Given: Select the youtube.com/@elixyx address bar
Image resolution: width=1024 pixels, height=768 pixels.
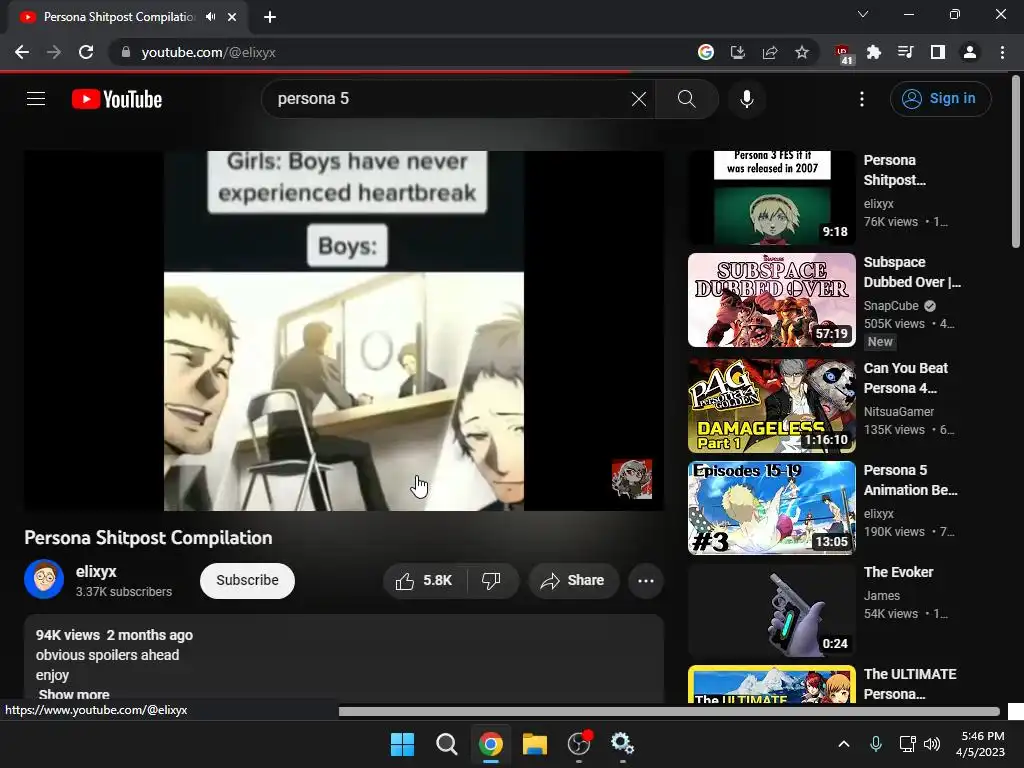Looking at the screenshot, I should [208, 52].
